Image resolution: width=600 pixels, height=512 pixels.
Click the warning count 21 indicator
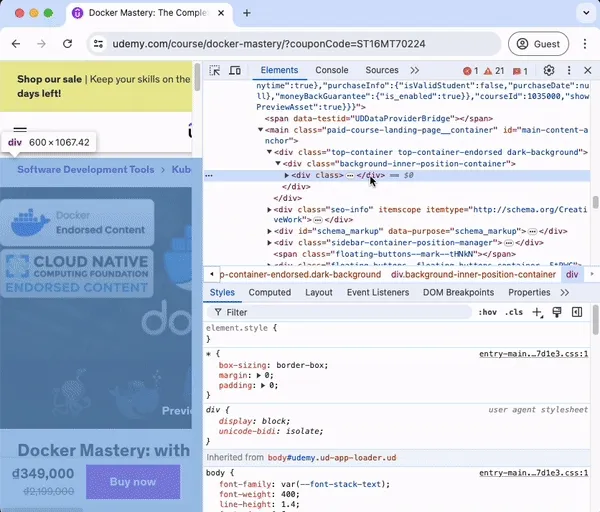(x=494, y=71)
